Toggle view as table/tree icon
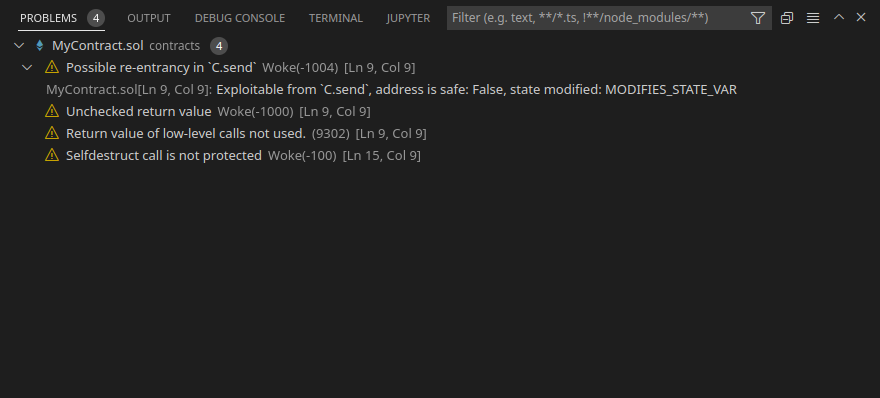The width and height of the screenshot is (880, 398). click(x=813, y=18)
